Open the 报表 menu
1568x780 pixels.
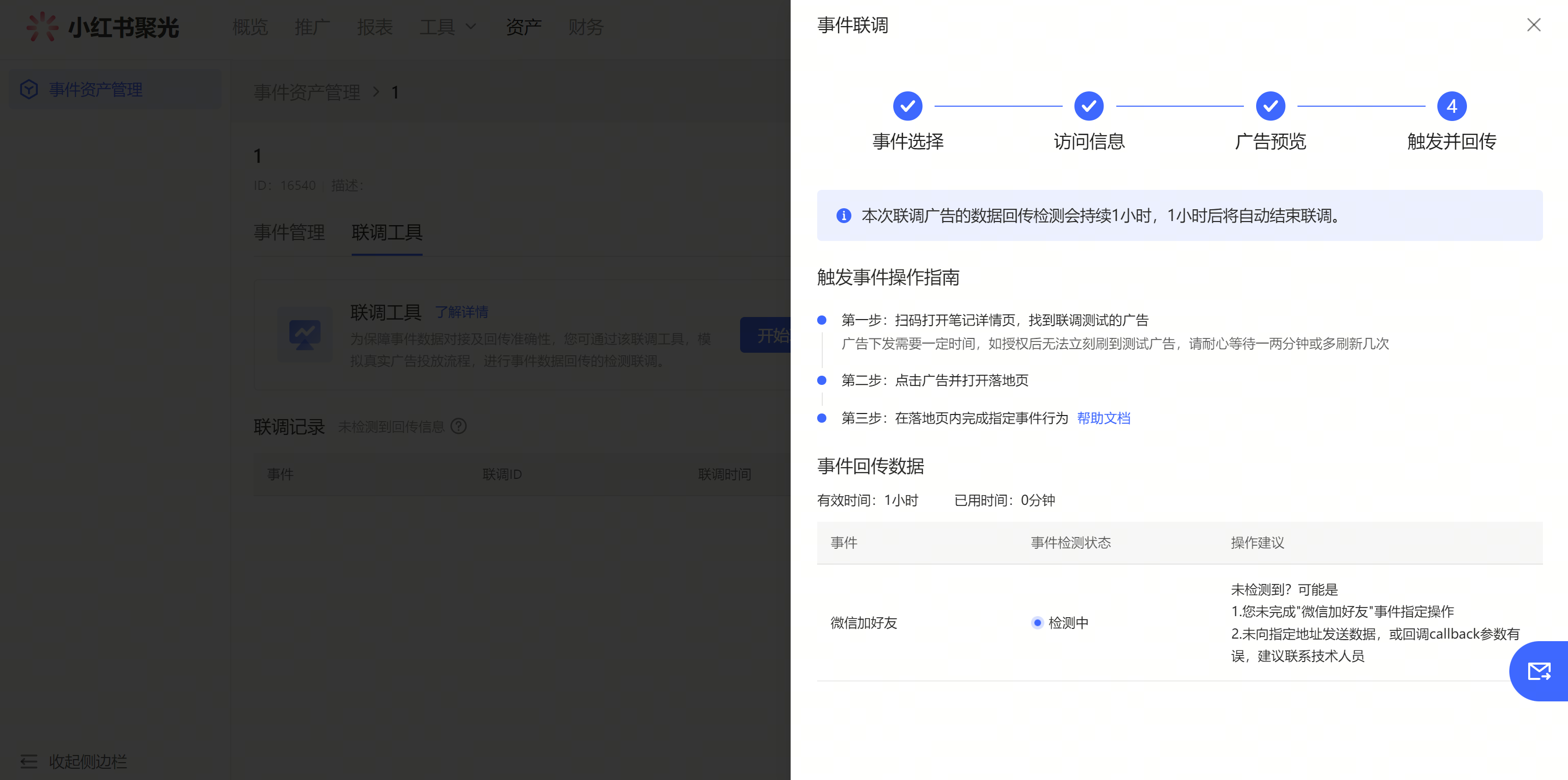click(x=375, y=27)
